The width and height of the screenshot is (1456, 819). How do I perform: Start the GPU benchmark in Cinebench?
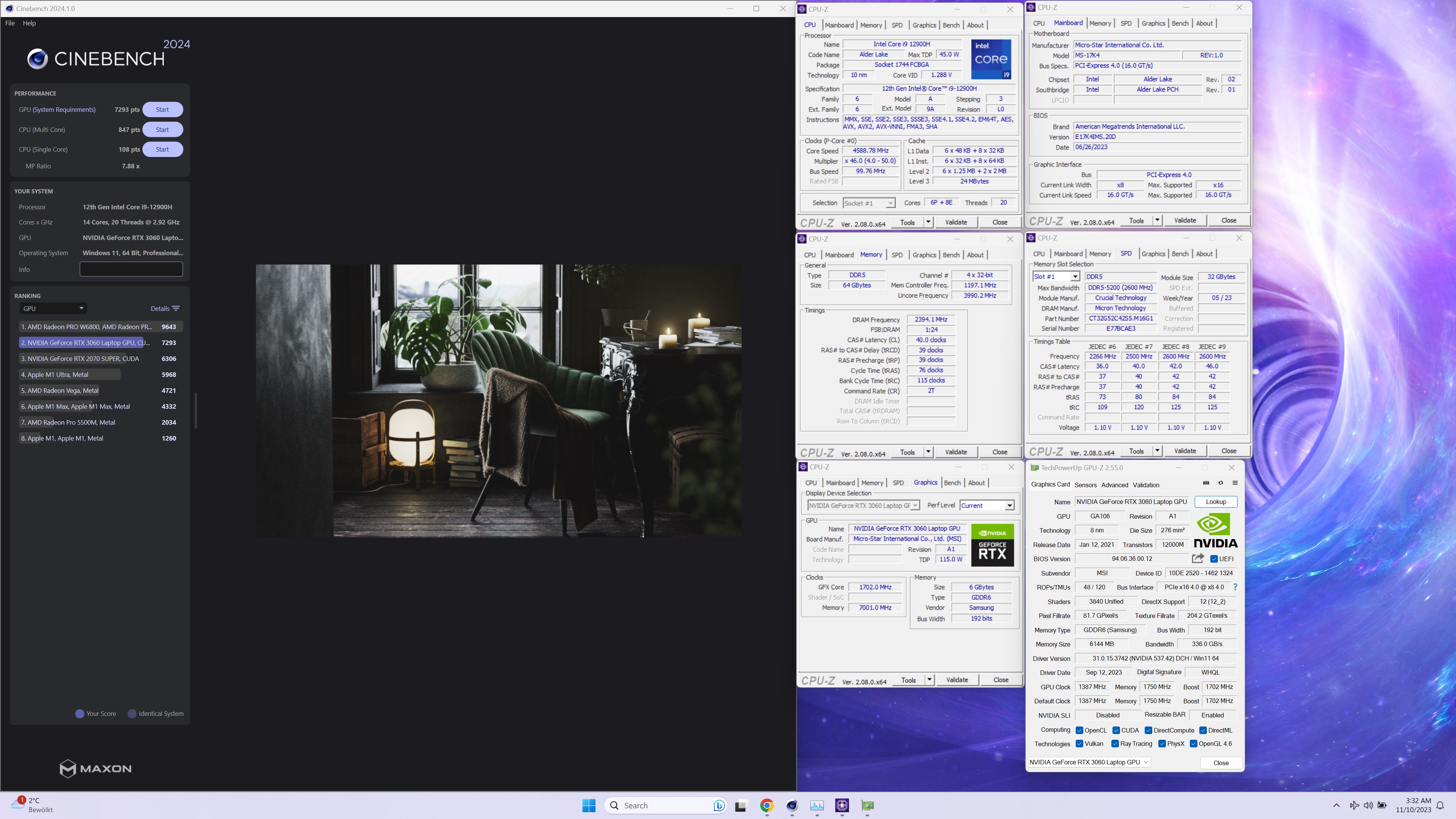pos(162,110)
